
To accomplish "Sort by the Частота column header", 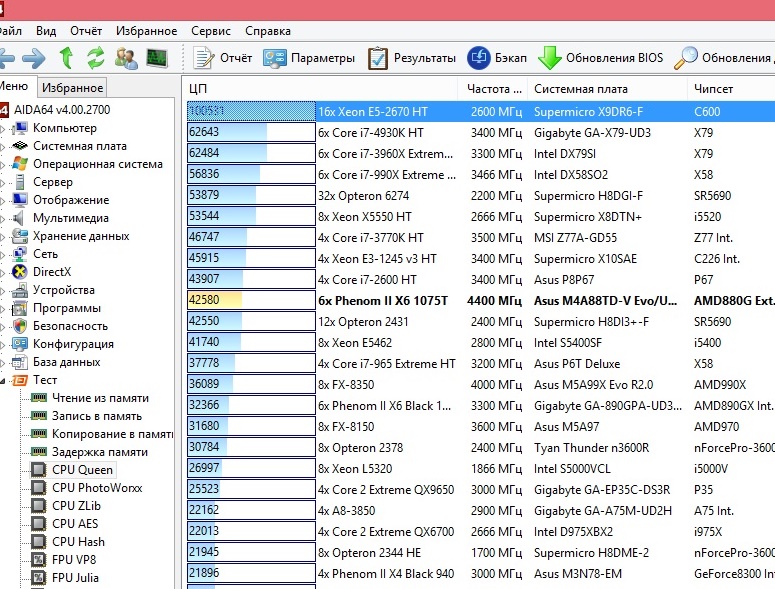I will tap(493, 89).
